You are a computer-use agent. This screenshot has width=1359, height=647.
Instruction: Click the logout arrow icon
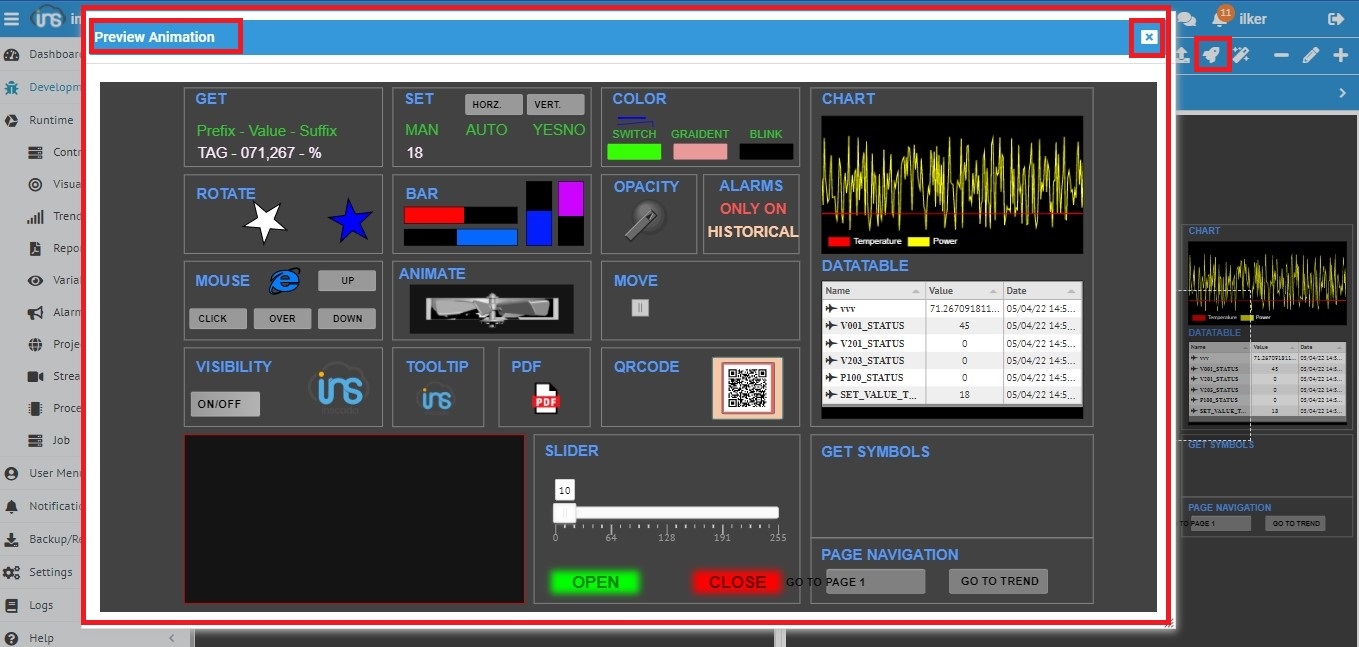click(1335, 19)
